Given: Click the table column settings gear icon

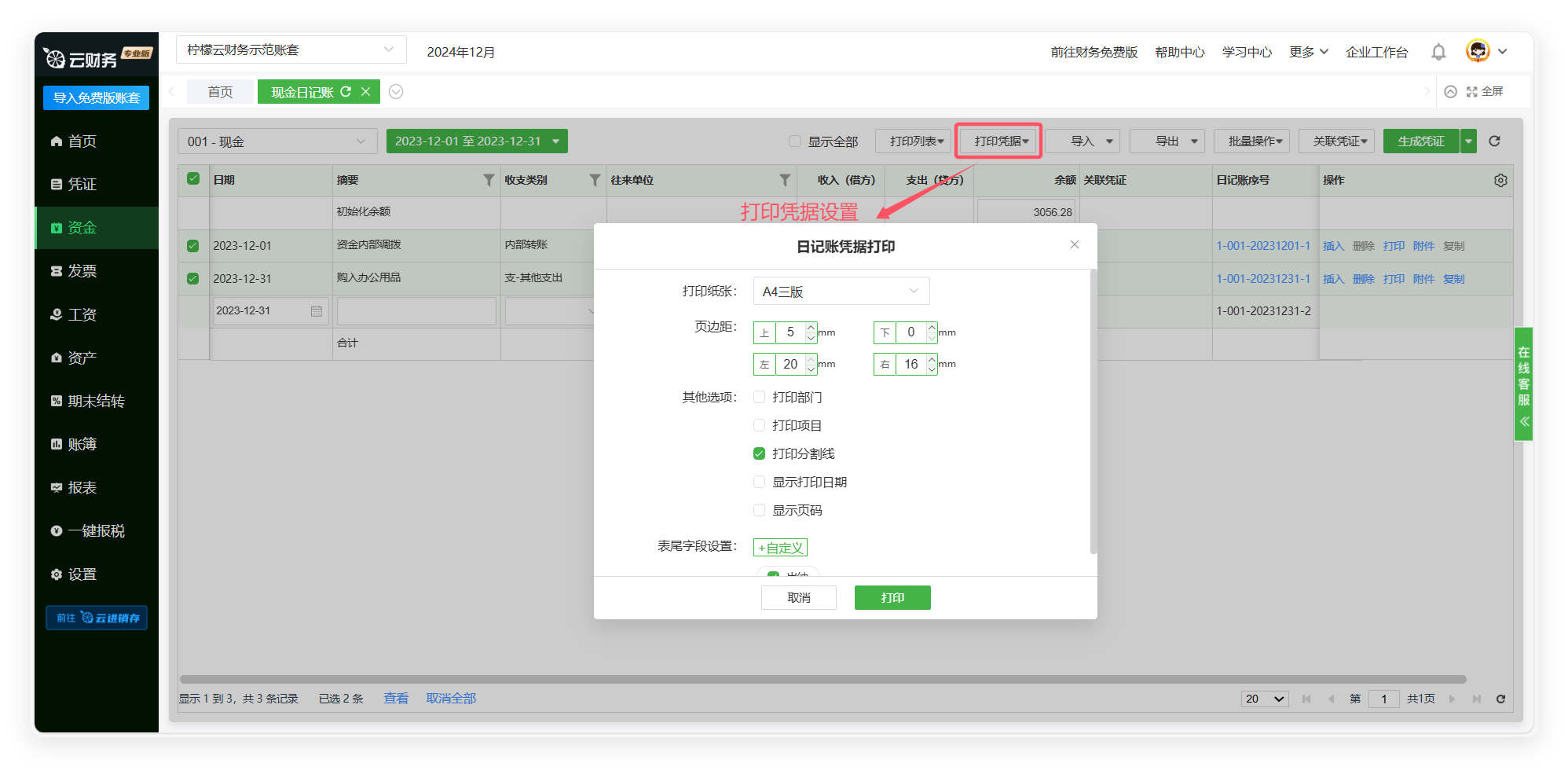Looking at the screenshot, I should coord(1500,181).
